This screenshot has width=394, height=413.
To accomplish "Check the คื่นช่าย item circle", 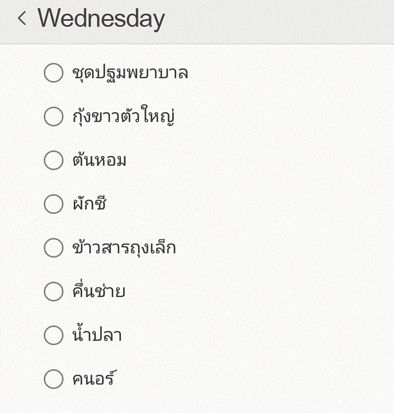I will pyautogui.click(x=53, y=291).
